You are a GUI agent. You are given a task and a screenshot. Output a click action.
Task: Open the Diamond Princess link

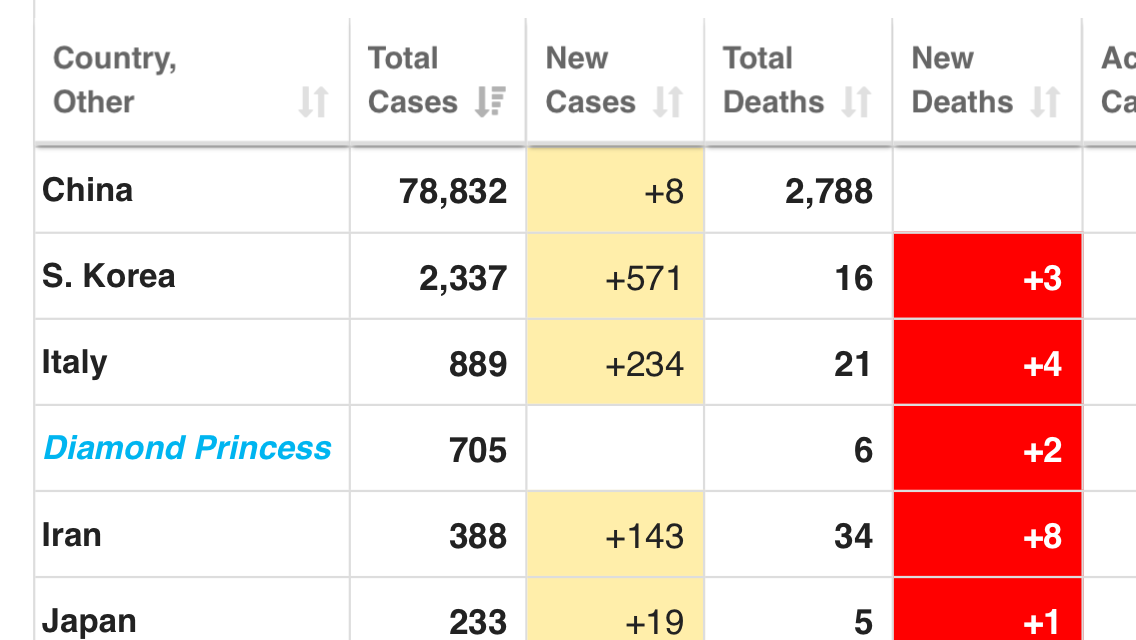187,448
